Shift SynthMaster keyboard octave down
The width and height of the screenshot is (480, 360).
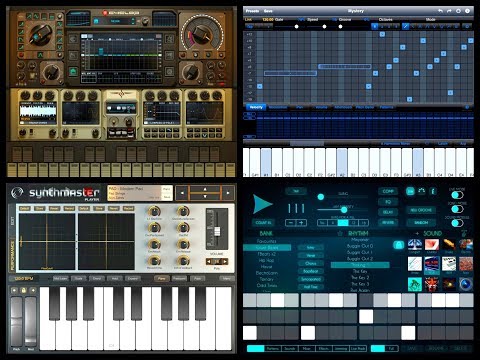point(14,290)
